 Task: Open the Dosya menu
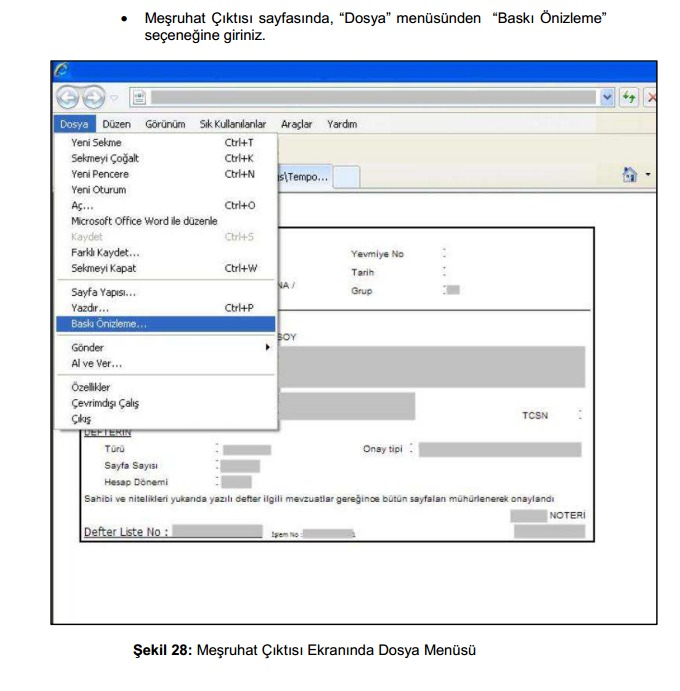(74, 124)
